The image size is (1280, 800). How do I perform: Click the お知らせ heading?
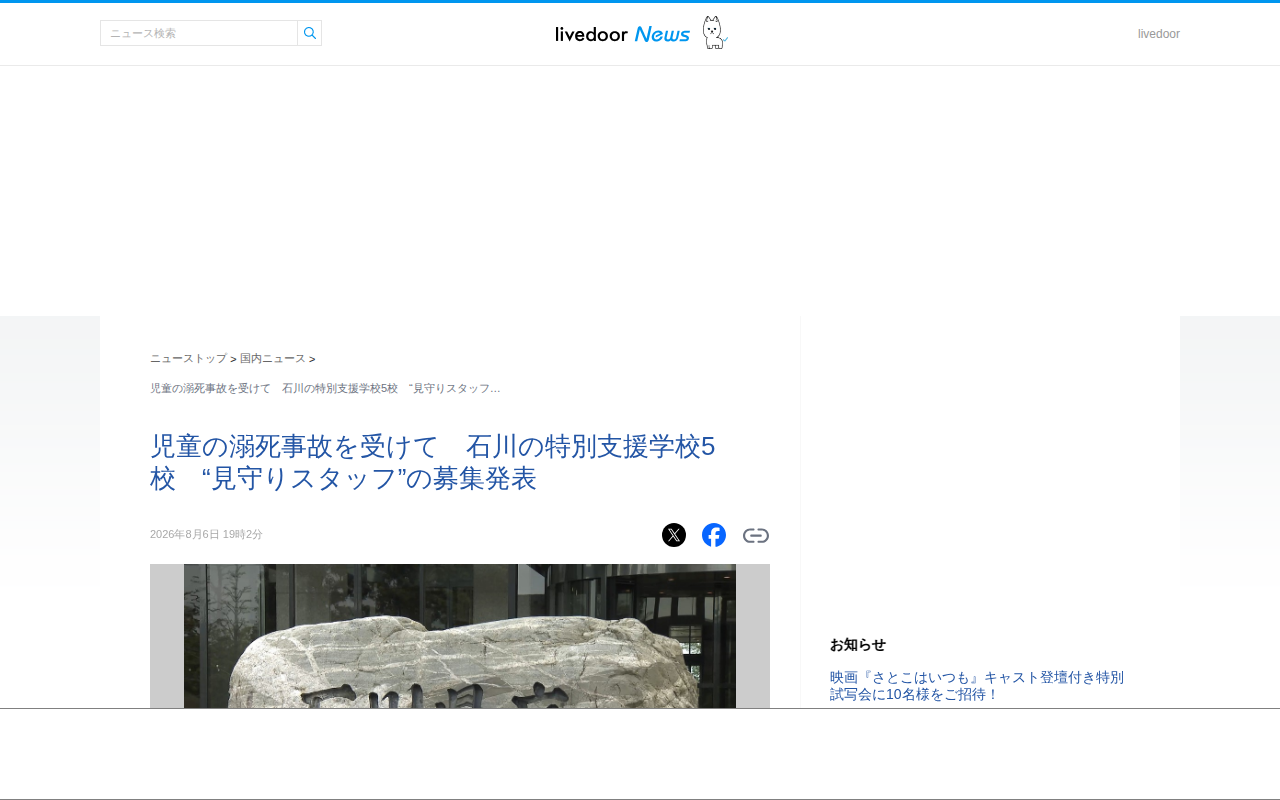point(858,644)
